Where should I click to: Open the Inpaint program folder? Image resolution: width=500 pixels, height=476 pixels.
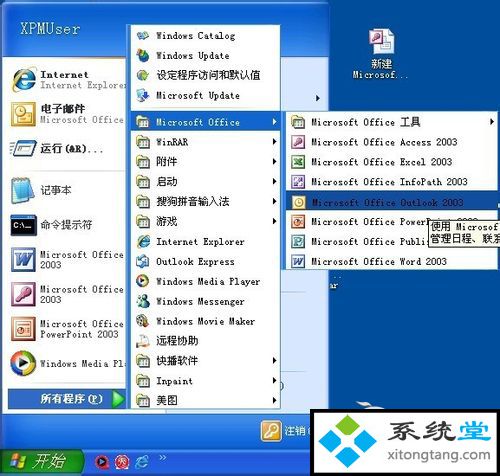[205, 381]
